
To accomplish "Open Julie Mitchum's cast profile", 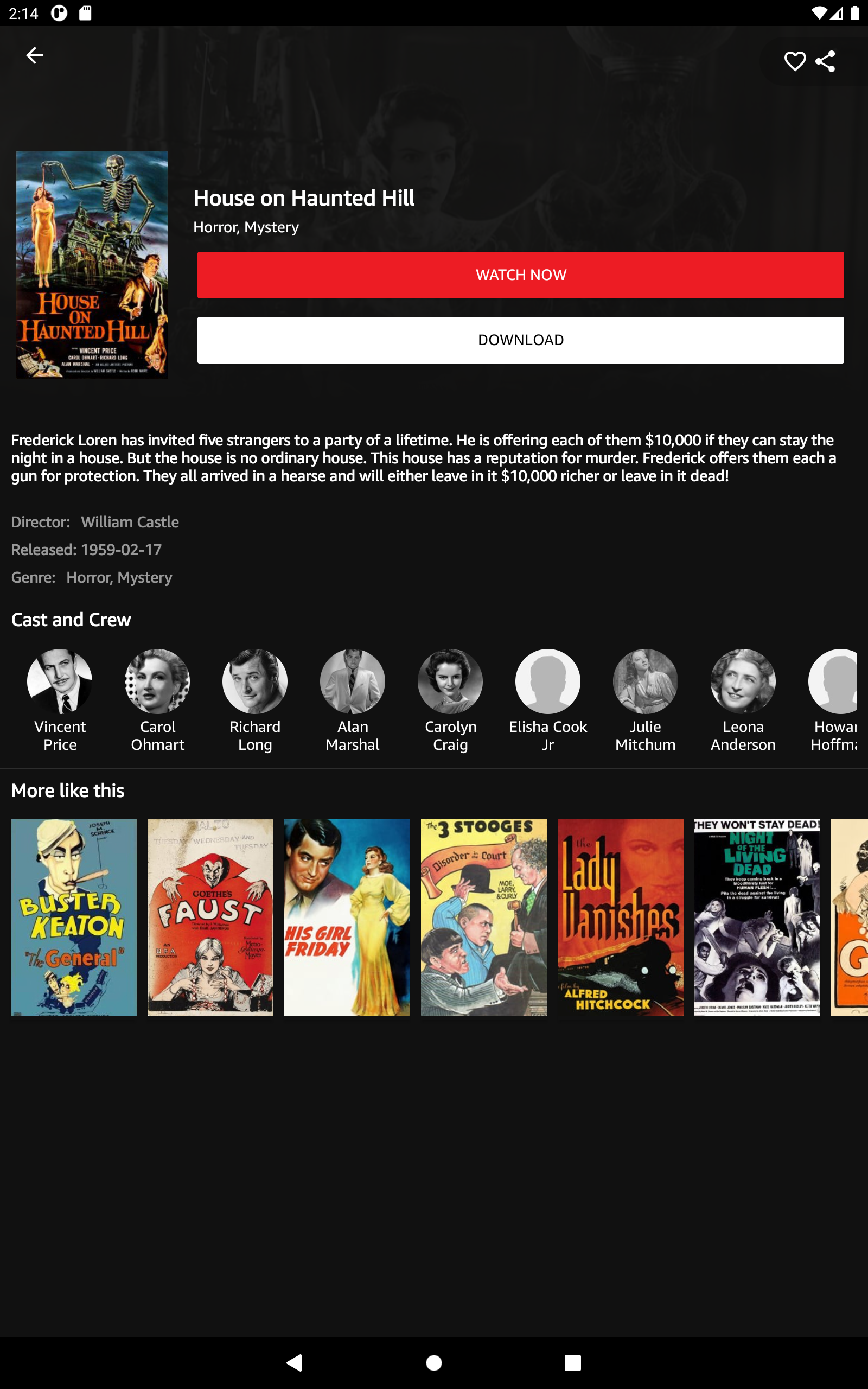I will pyautogui.click(x=645, y=681).
